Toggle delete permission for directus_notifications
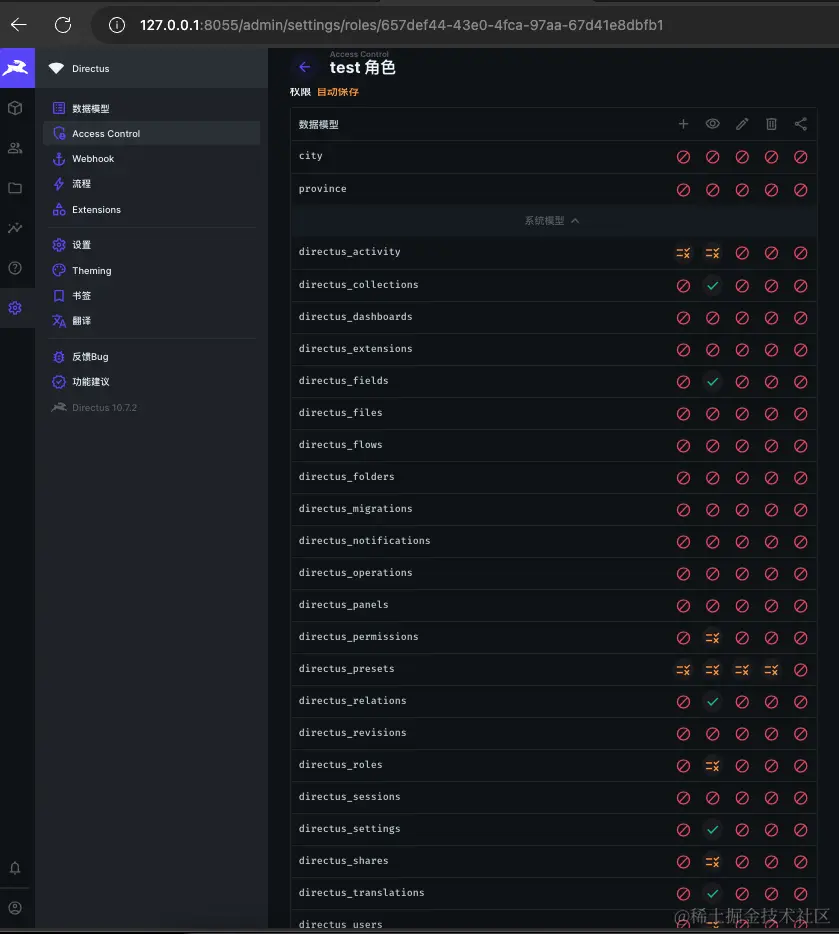This screenshot has height=934, width=839. (x=771, y=542)
